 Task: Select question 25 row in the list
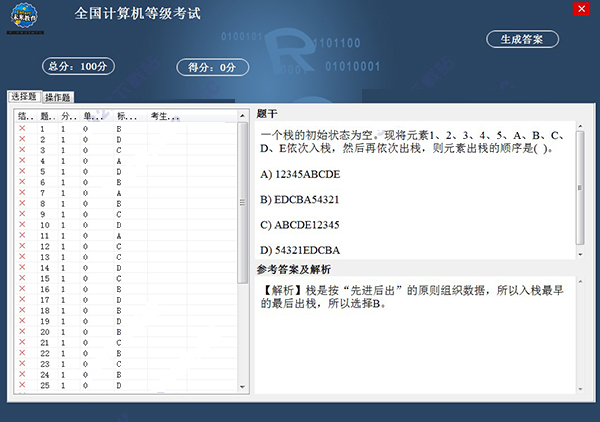point(126,386)
